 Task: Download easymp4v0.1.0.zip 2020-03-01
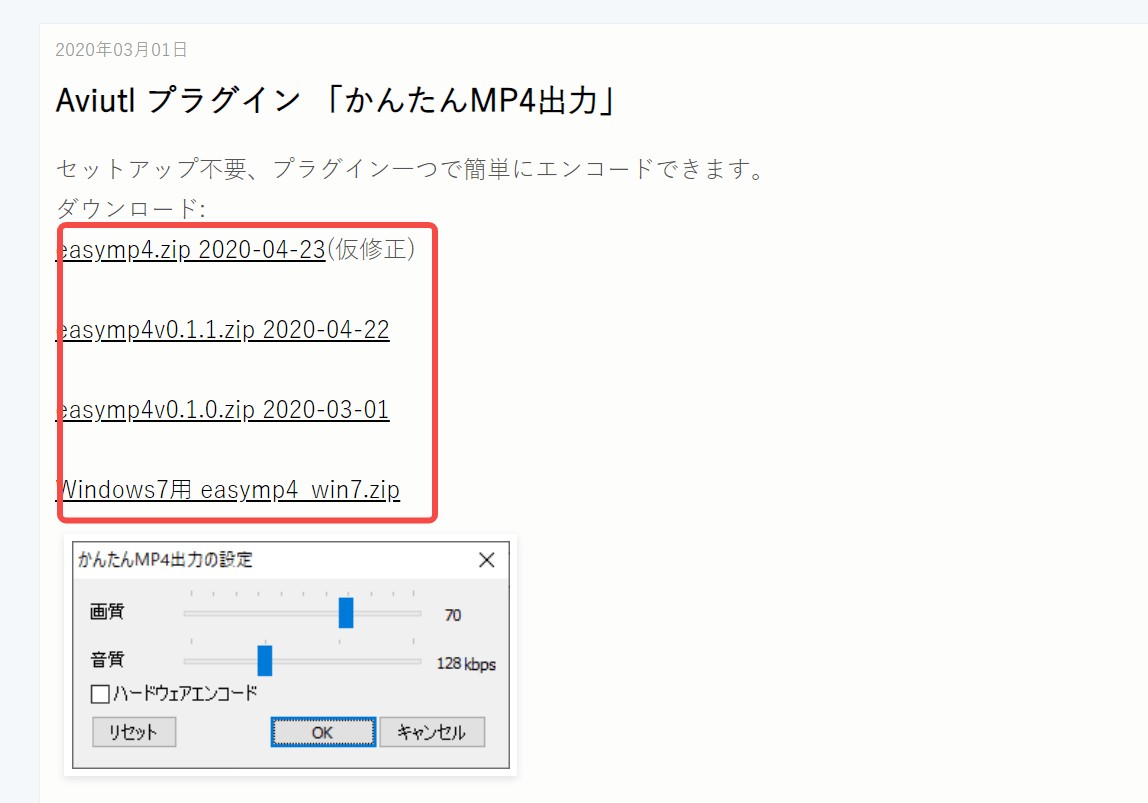click(223, 410)
